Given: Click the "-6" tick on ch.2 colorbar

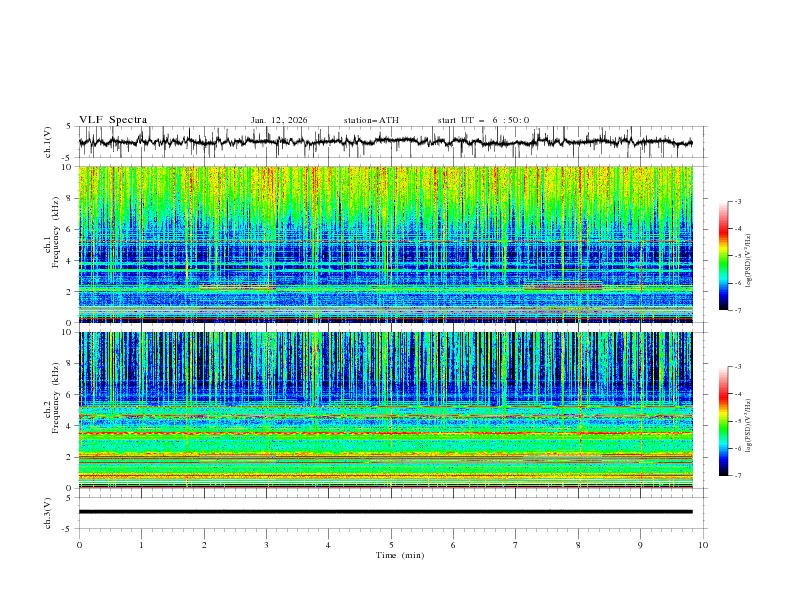Looking at the screenshot, I should click(x=738, y=448).
